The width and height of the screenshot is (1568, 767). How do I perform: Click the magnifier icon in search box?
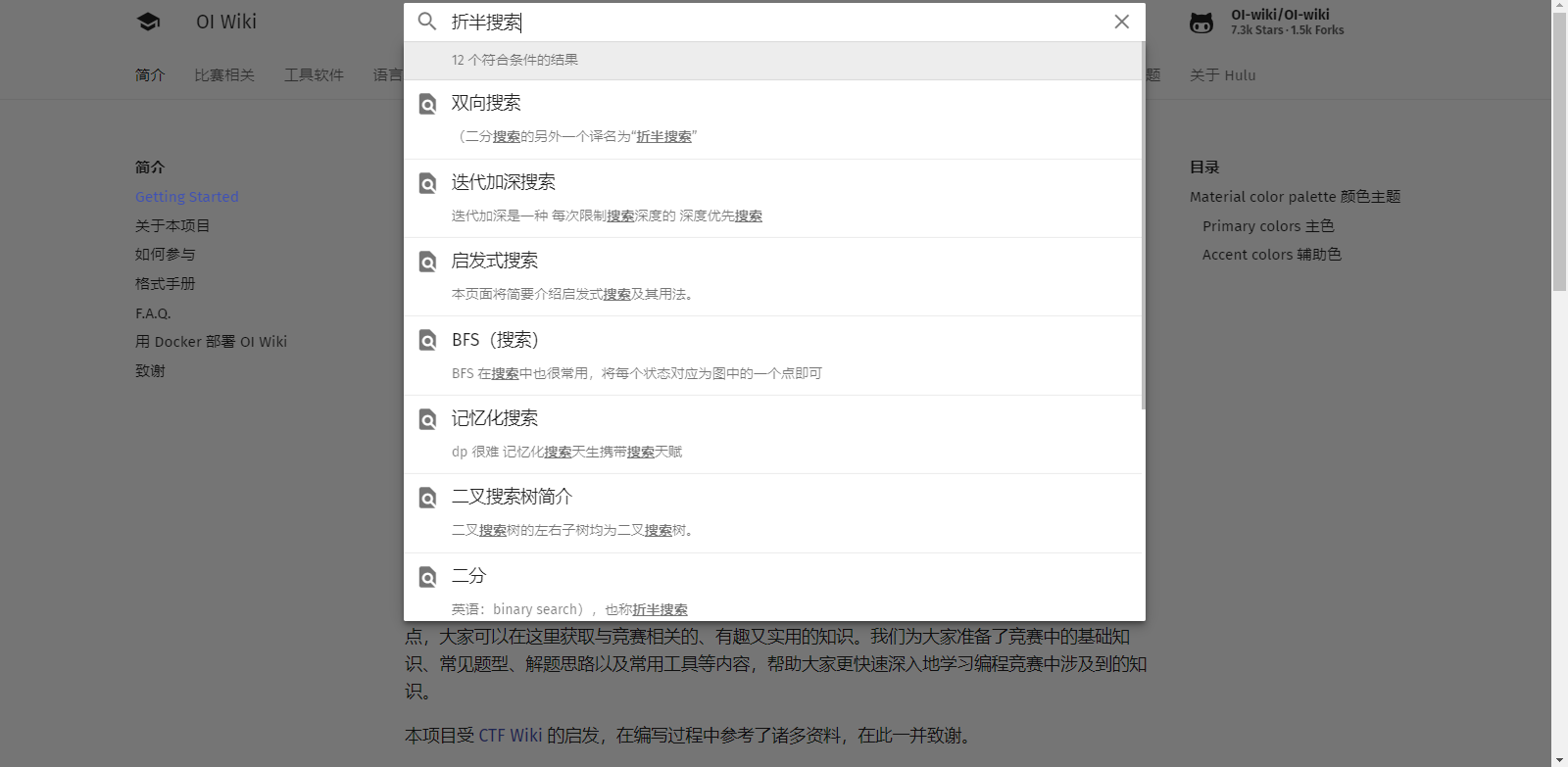point(427,22)
